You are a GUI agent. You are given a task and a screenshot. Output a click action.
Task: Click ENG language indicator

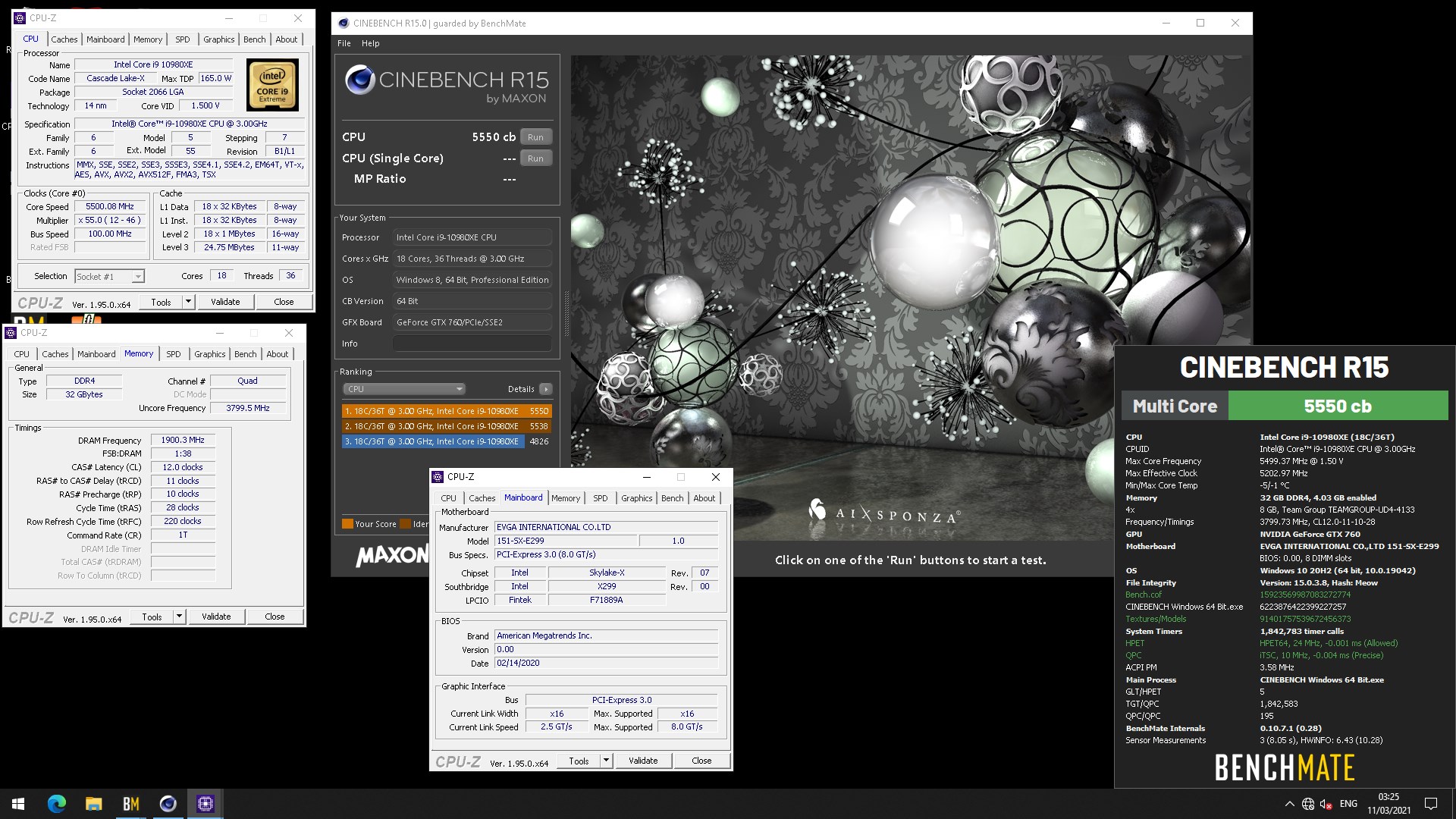pos(1348,804)
